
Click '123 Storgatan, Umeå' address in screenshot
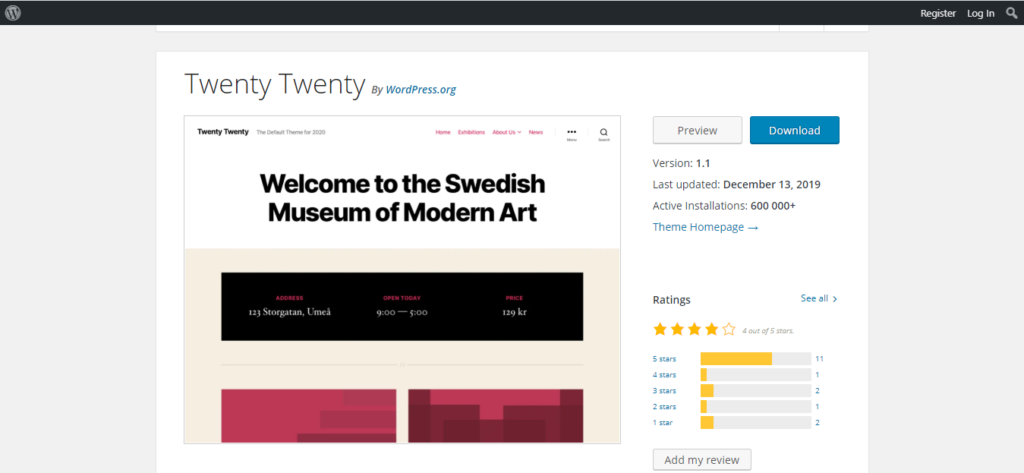(x=289, y=312)
